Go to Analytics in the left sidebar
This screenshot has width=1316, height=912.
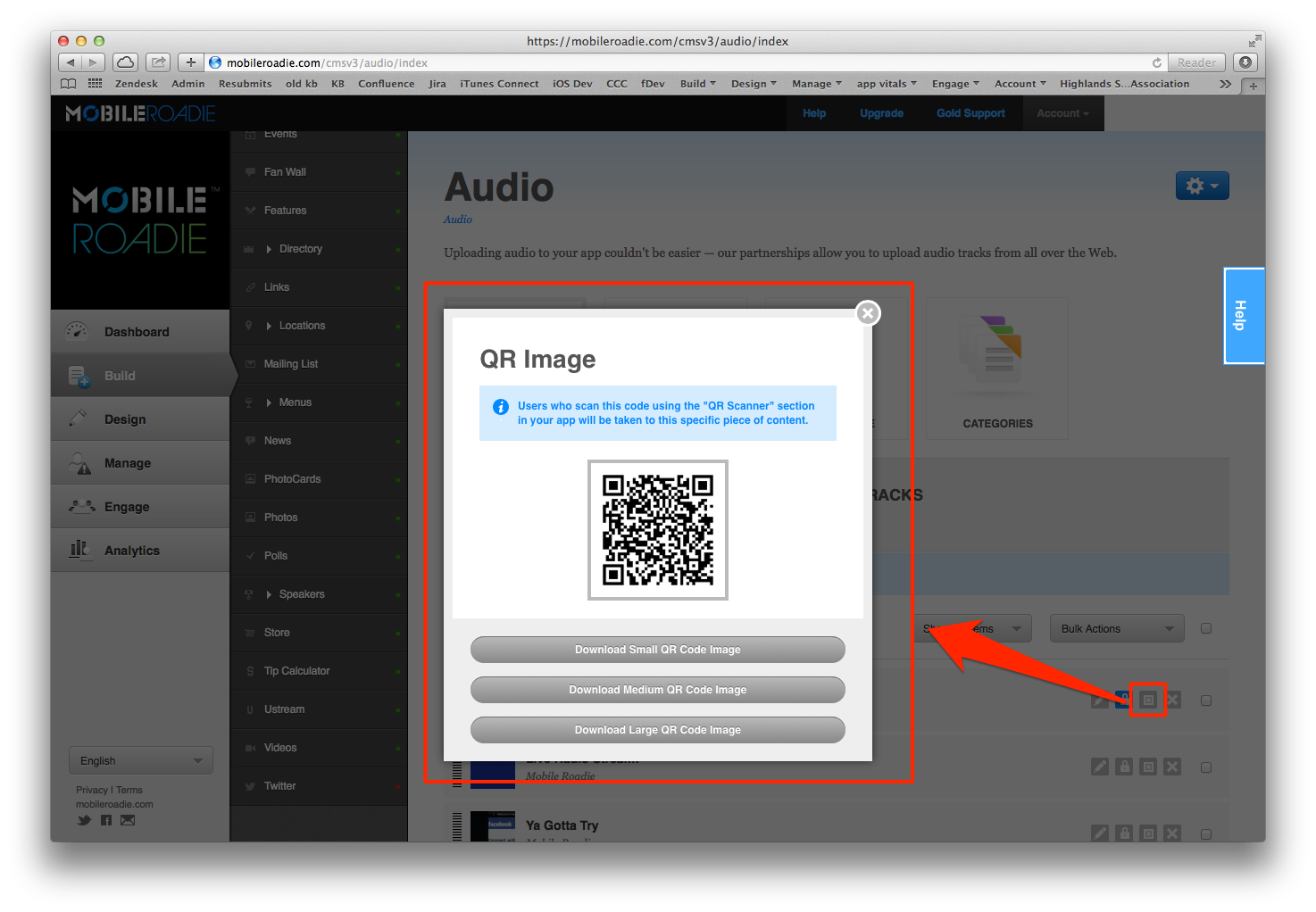(x=131, y=551)
